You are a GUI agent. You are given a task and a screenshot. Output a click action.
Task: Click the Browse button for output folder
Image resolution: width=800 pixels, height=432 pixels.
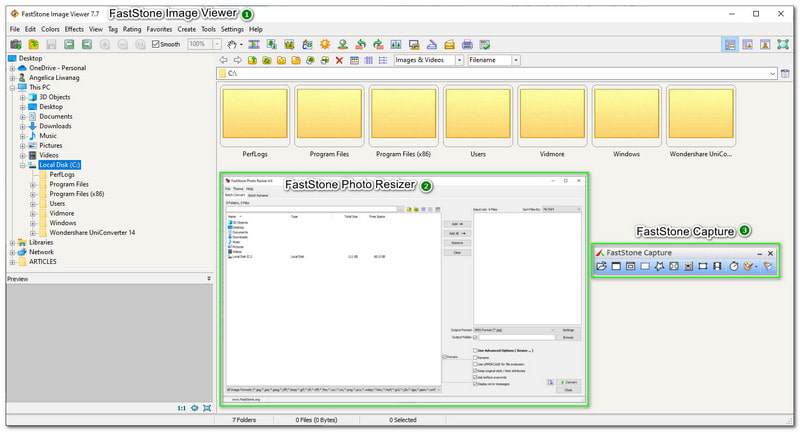[x=568, y=338]
